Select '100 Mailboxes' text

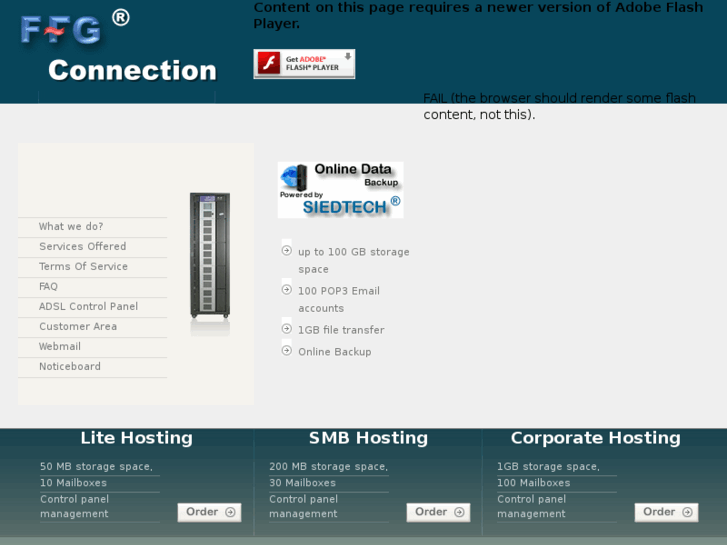click(x=534, y=482)
